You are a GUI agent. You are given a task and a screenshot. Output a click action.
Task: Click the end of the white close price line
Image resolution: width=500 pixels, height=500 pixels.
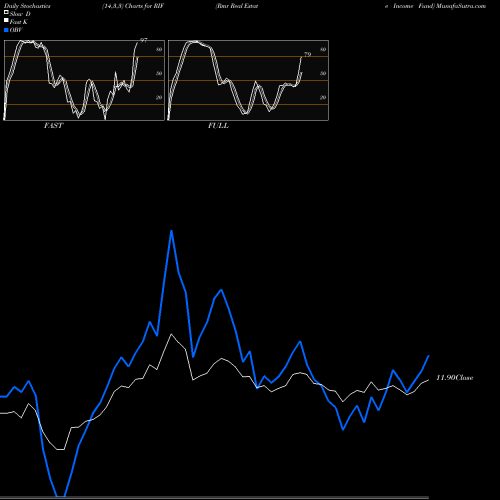coord(428,380)
